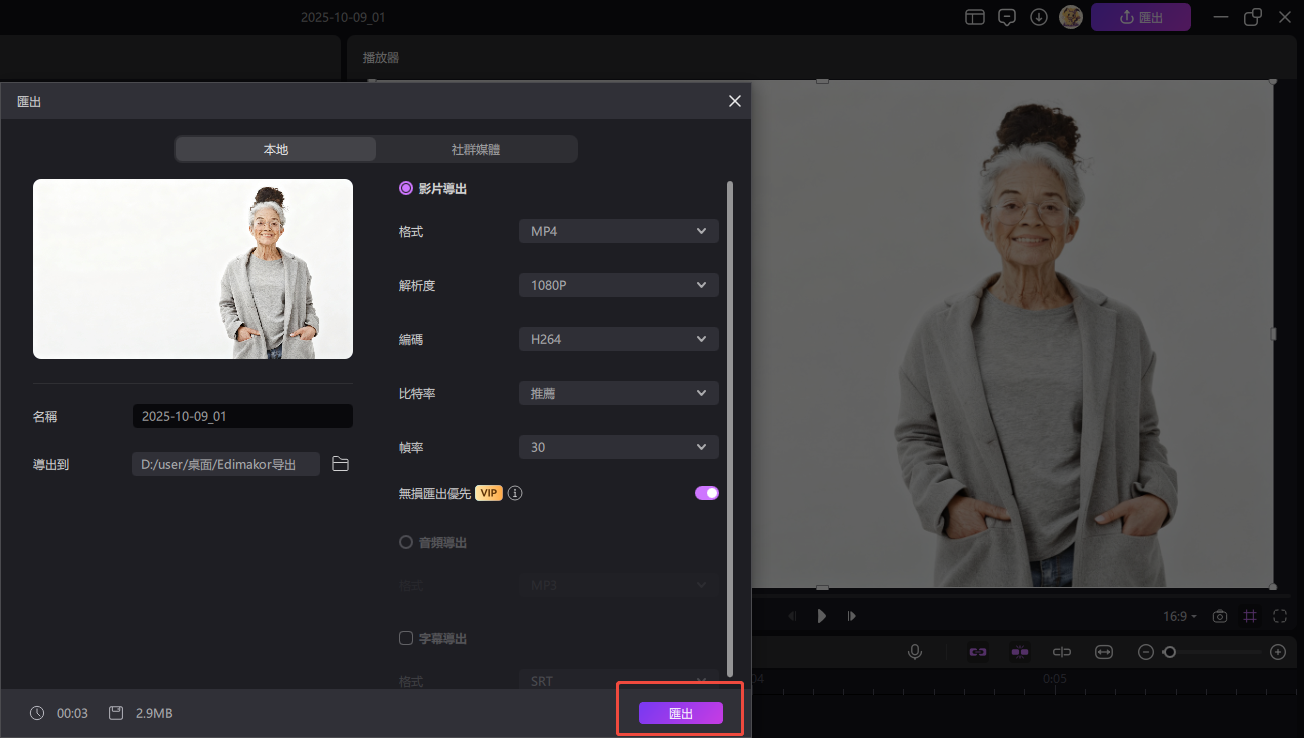Click the snapshot camera icon under the player
This screenshot has width=1304, height=738.
(x=1220, y=616)
